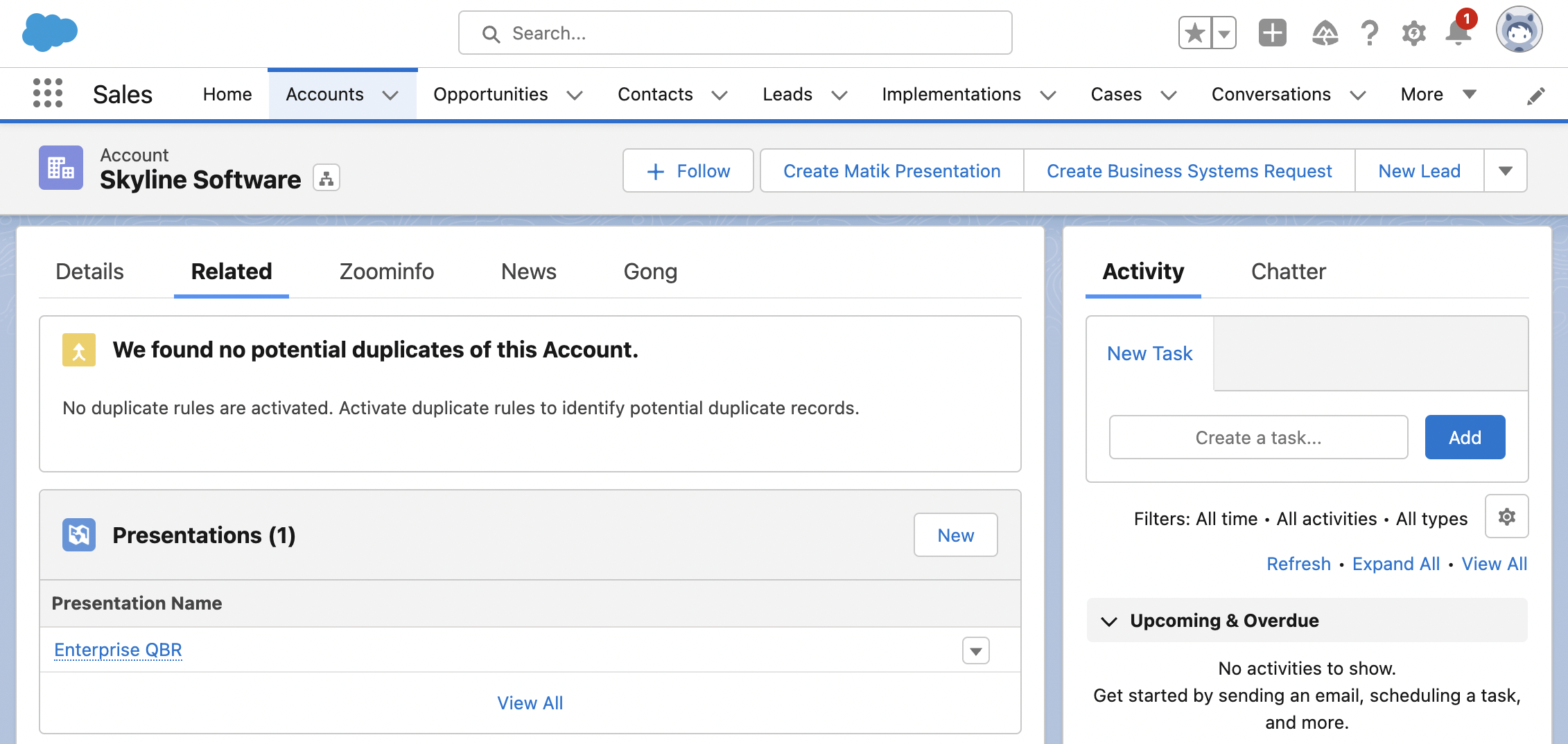Click the Presentations (1) heading
The width and height of the screenshot is (1568, 744).
204,535
